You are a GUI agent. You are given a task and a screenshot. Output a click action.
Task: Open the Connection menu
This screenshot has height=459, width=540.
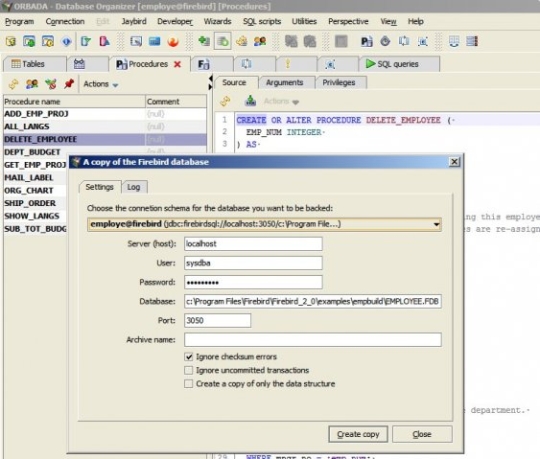pos(65,21)
